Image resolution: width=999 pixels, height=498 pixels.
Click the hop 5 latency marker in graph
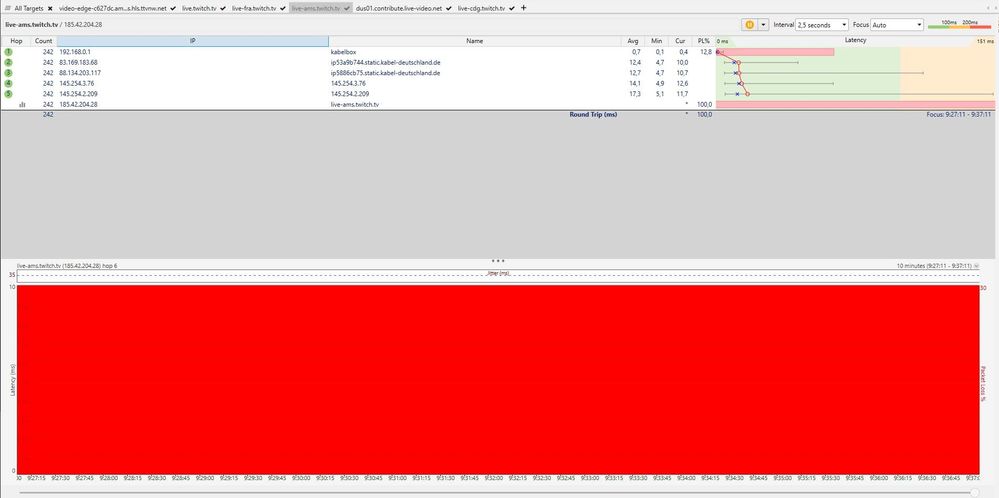click(747, 94)
